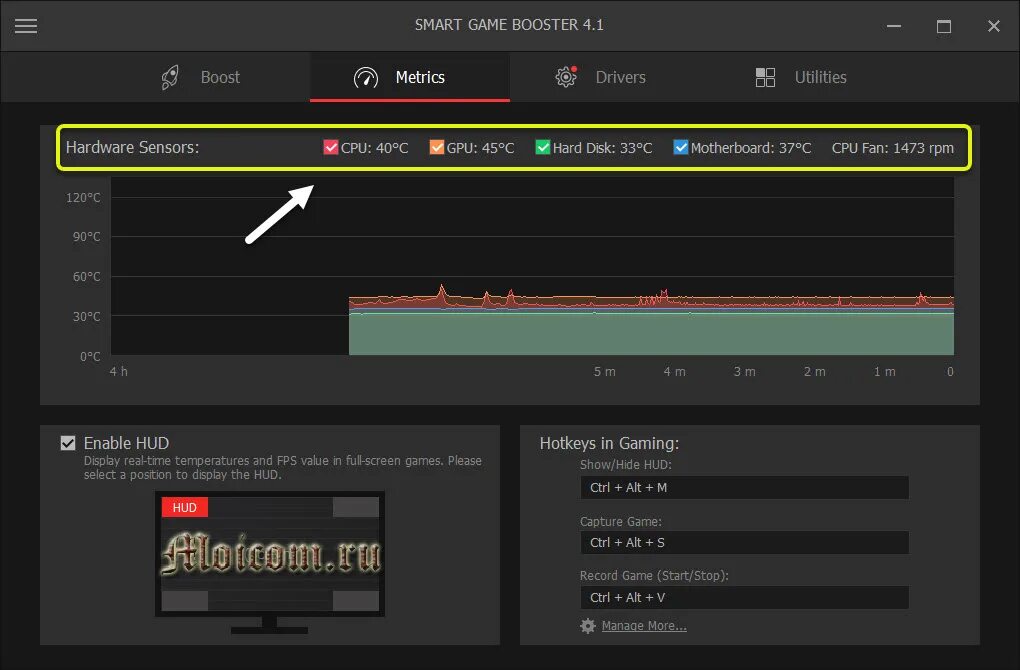Go to the Drivers tab

pos(608,77)
